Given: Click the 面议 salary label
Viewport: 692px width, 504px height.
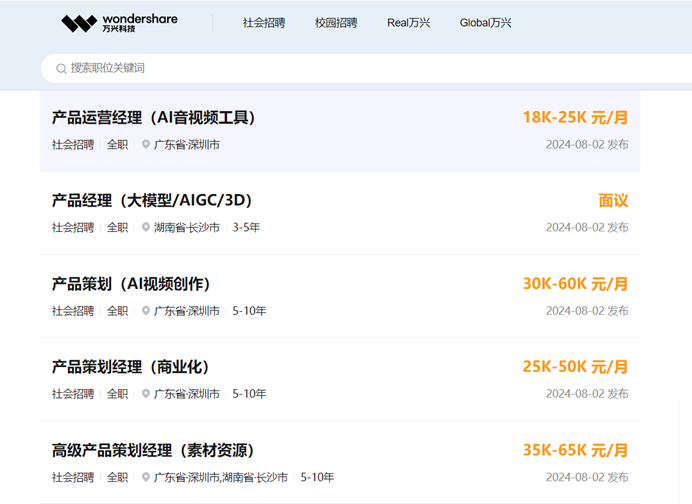Looking at the screenshot, I should click(x=613, y=201).
